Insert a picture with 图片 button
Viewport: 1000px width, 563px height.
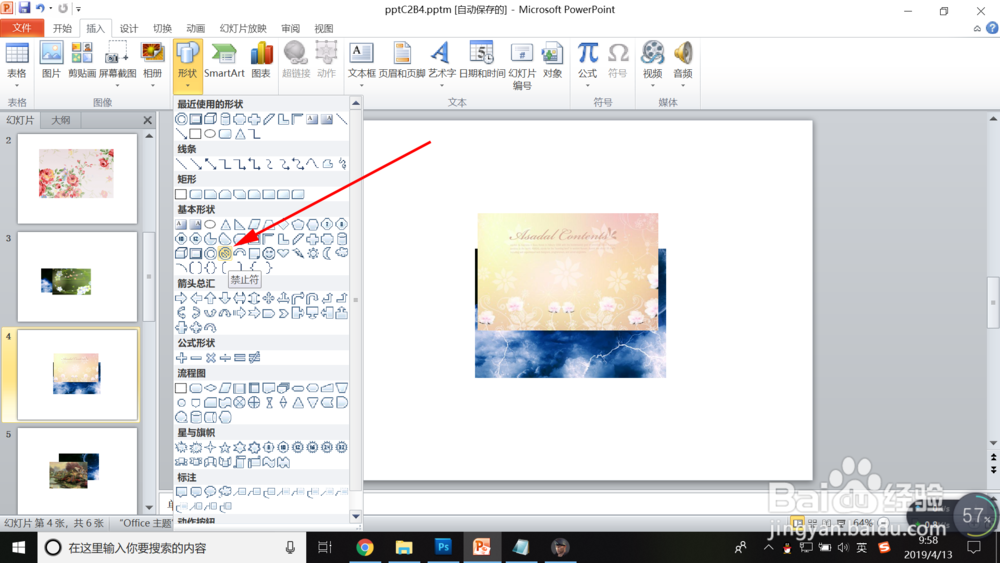click(51, 60)
